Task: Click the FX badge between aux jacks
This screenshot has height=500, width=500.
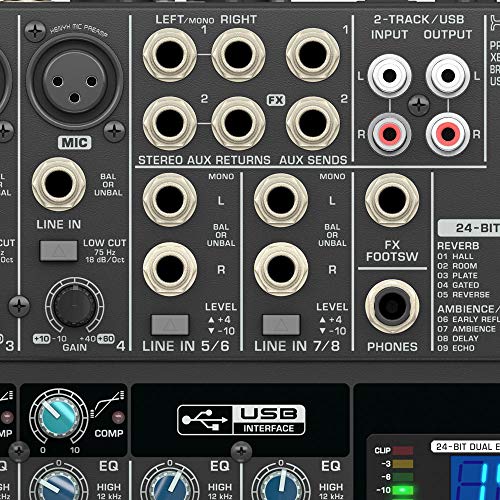Action: pyautogui.click(x=276, y=100)
